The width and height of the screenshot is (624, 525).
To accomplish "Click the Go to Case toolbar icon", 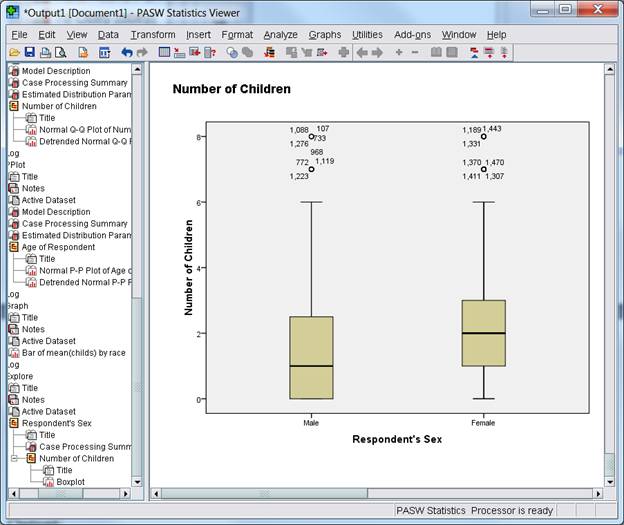I will [x=179, y=52].
